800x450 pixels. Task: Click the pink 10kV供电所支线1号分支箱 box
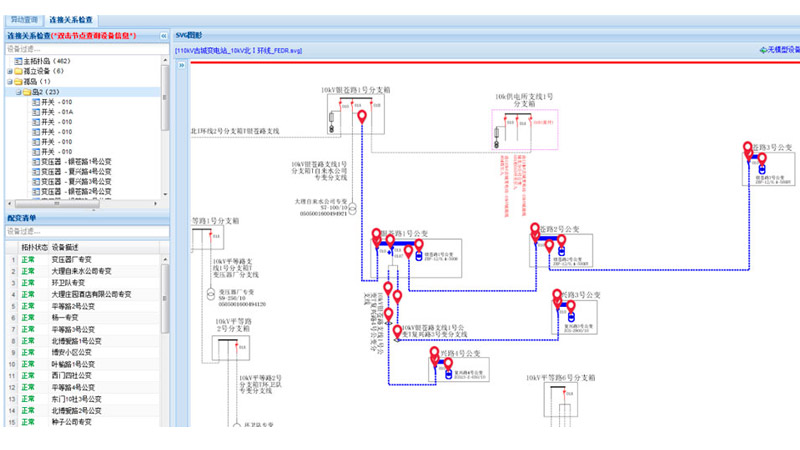[x=524, y=131]
